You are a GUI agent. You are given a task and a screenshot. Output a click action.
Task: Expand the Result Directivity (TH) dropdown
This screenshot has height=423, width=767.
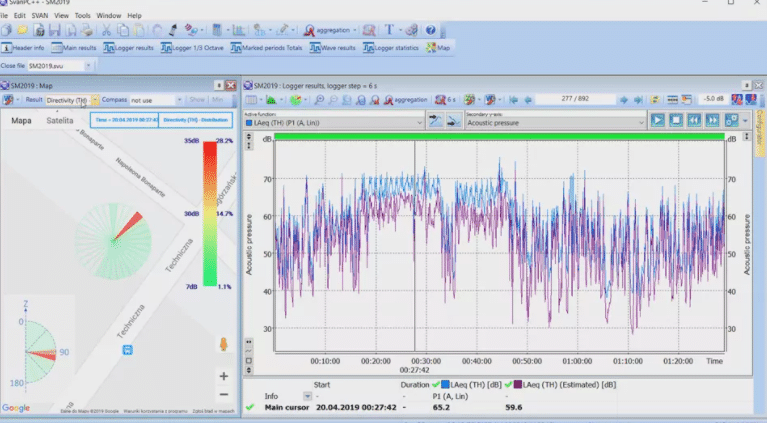[95, 100]
